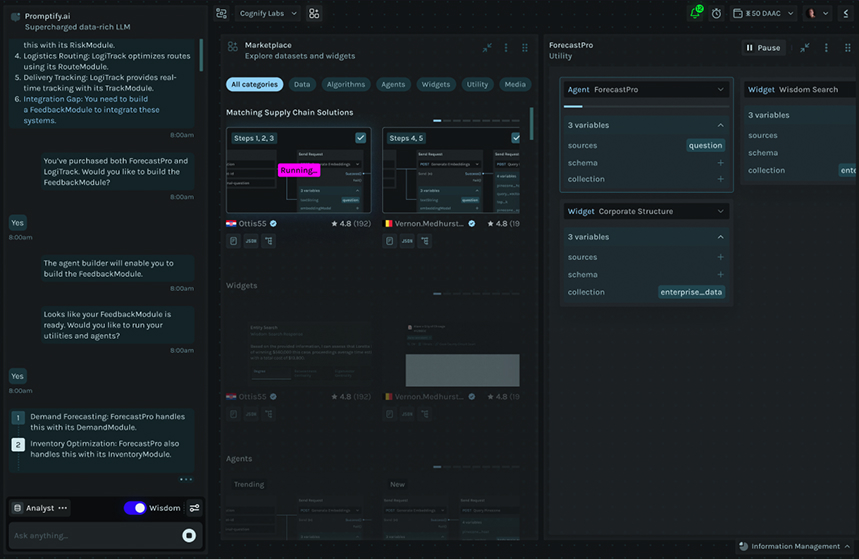Click the collapse sidebar arrow at top right
The width and height of the screenshot is (859, 560).
846,13
